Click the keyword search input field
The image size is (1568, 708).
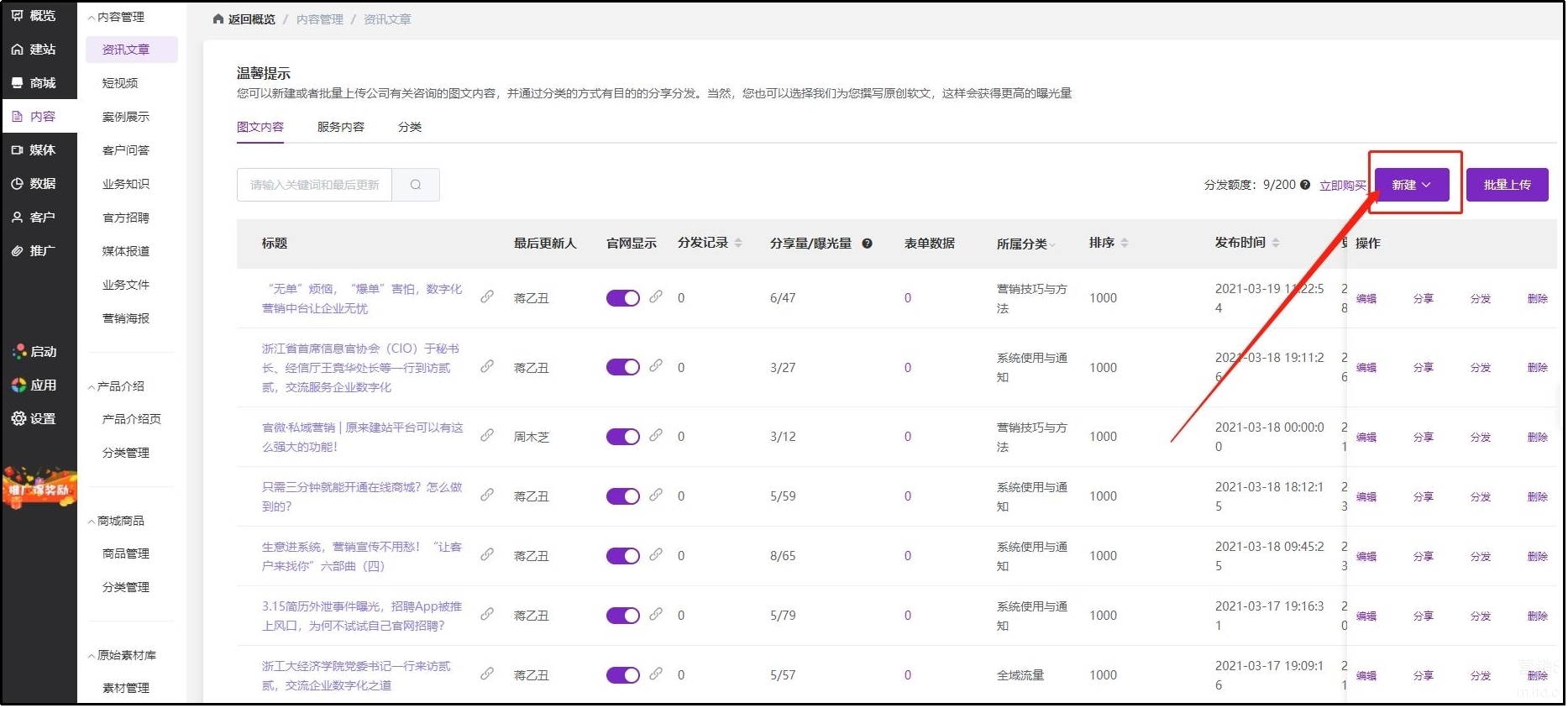coord(314,185)
